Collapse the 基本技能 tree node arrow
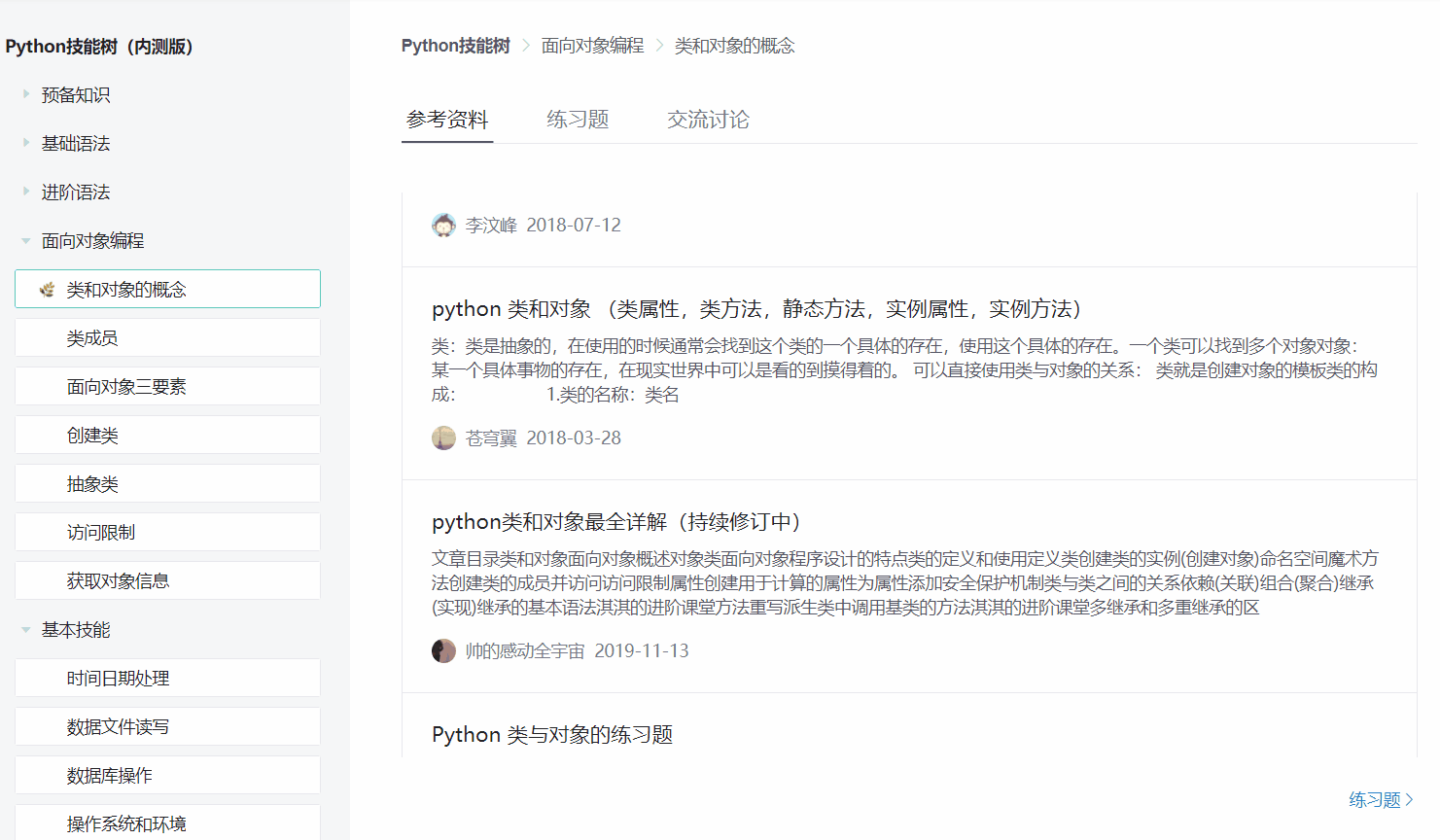 pyautogui.click(x=26, y=629)
